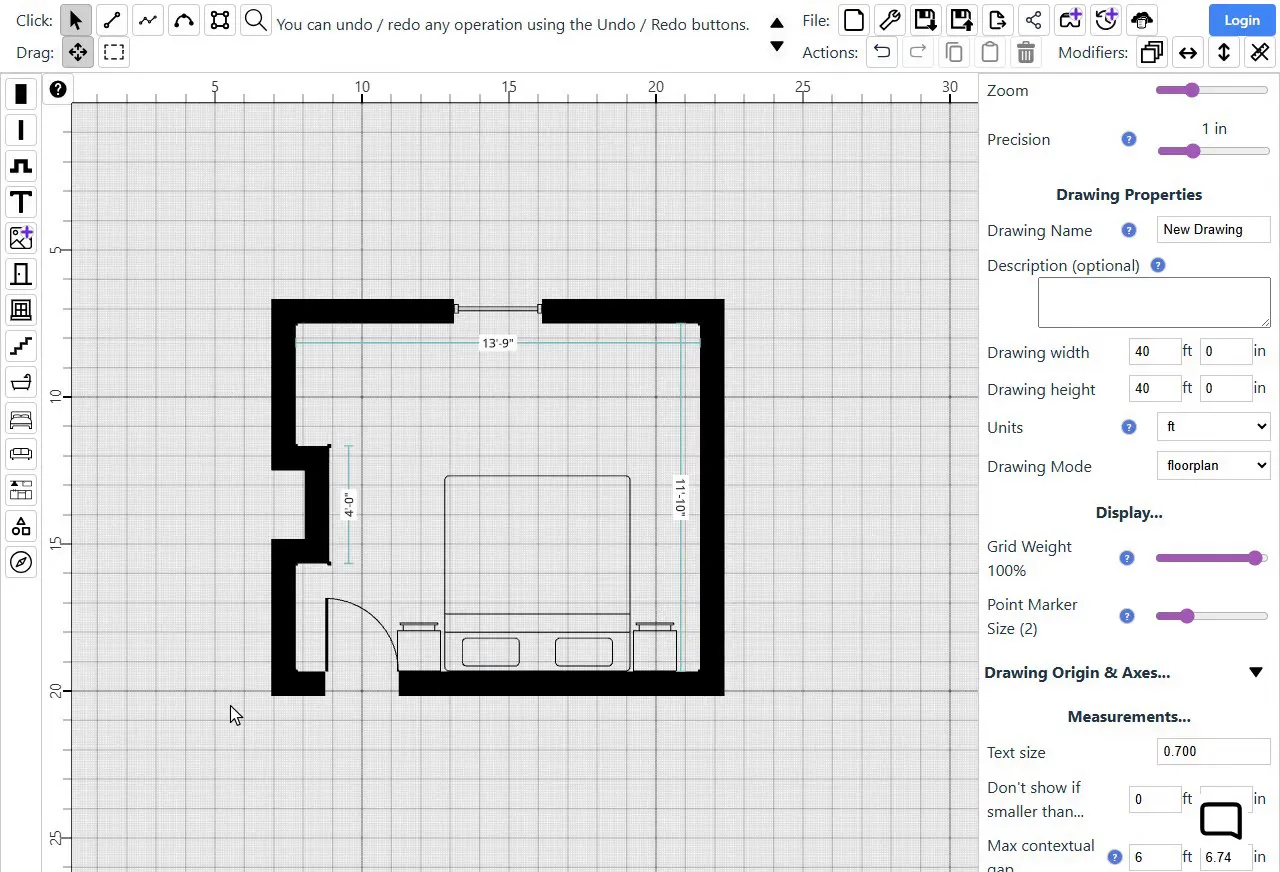Click the ruler and pencil modifier icon
Viewport: 1280px width, 872px height.
[1260, 52]
